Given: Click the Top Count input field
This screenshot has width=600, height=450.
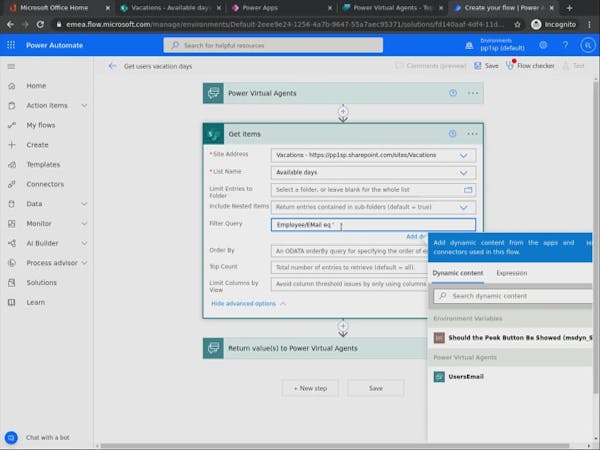Looking at the screenshot, I should point(349,267).
